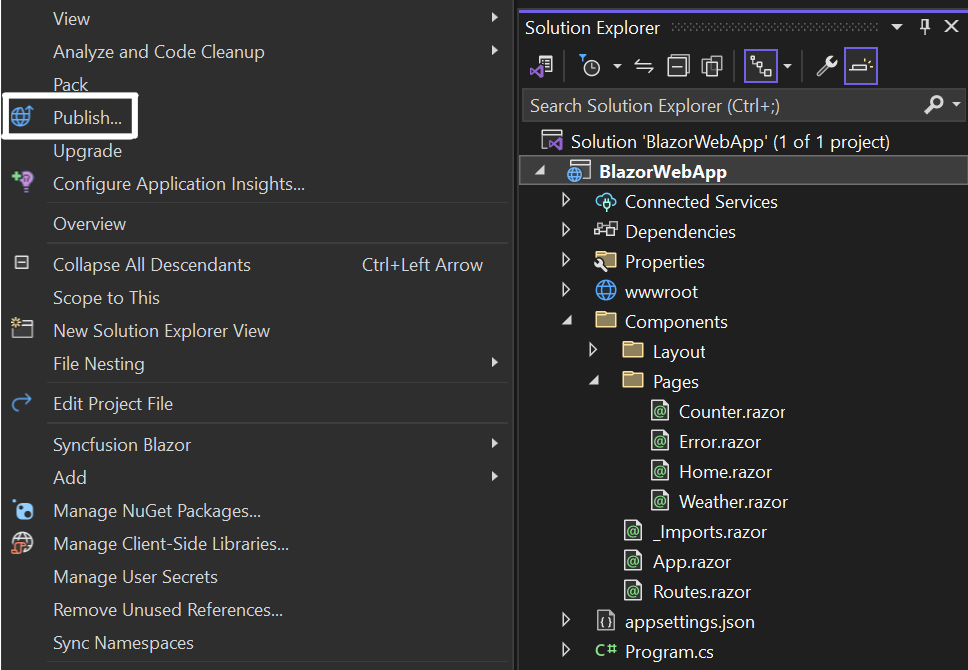Collapse the Components folder
The width and height of the screenshot is (968, 670).
tap(566, 321)
